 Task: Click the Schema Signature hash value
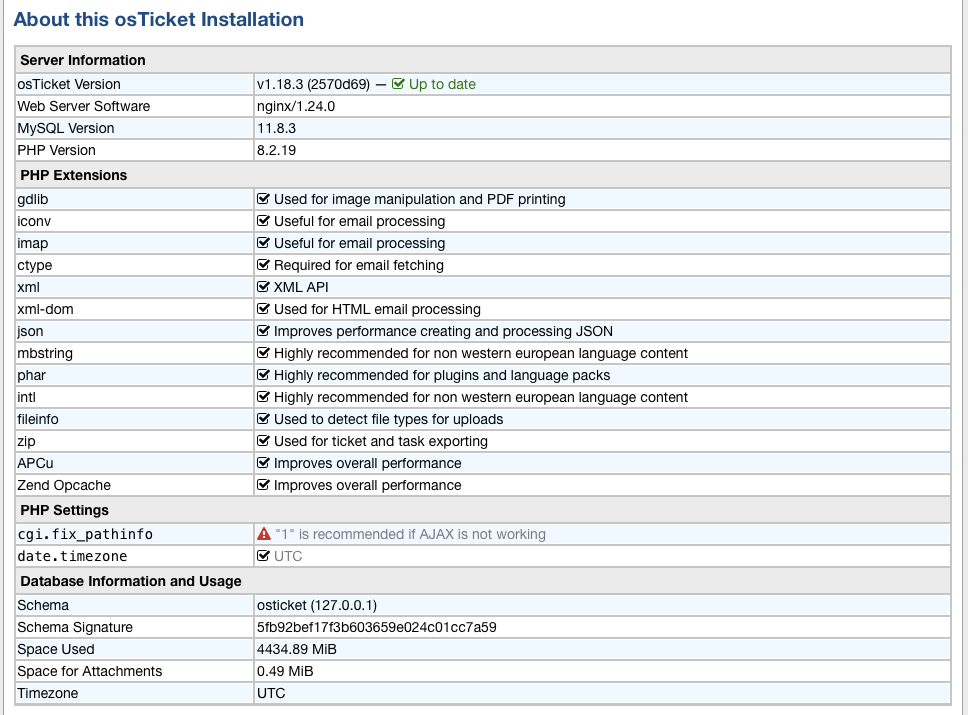pos(377,627)
